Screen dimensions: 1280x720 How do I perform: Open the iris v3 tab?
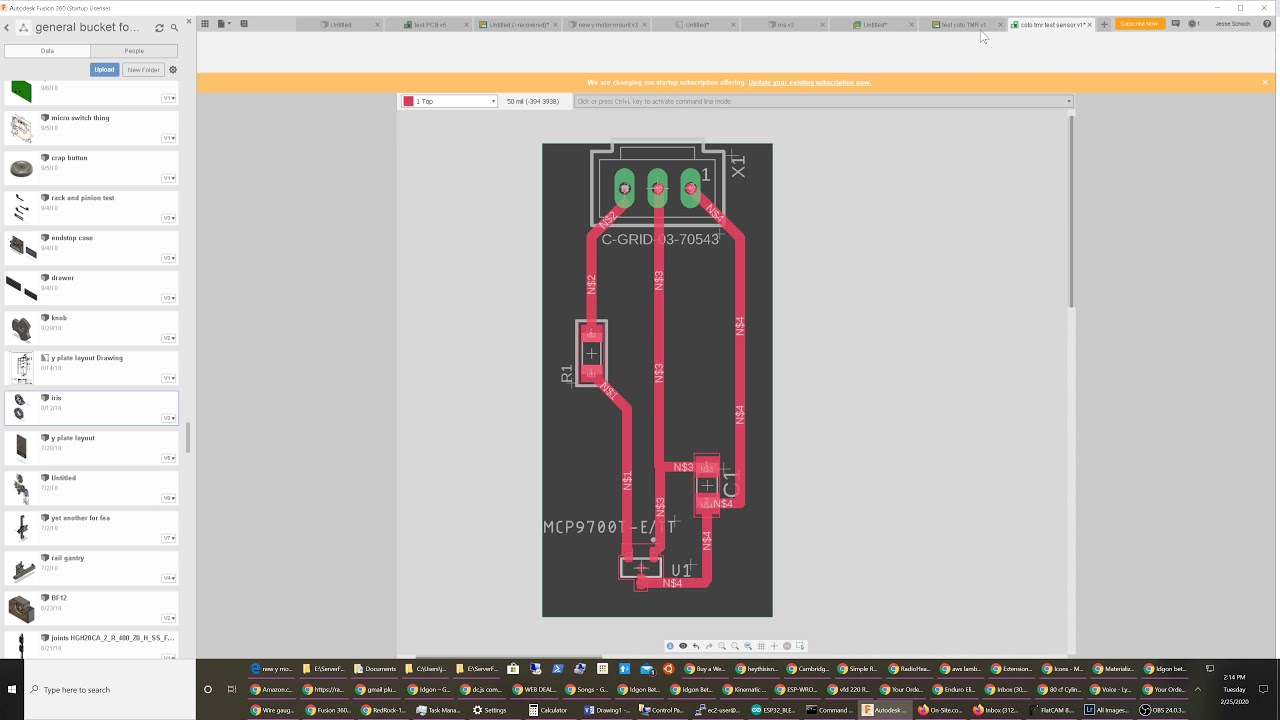[x=785, y=24]
